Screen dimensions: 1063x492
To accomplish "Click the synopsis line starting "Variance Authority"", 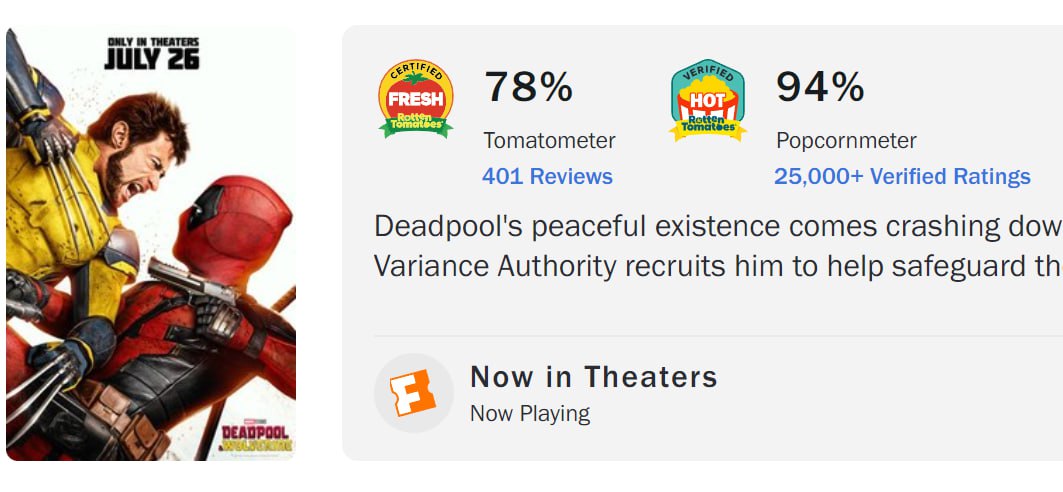I will (717, 266).
